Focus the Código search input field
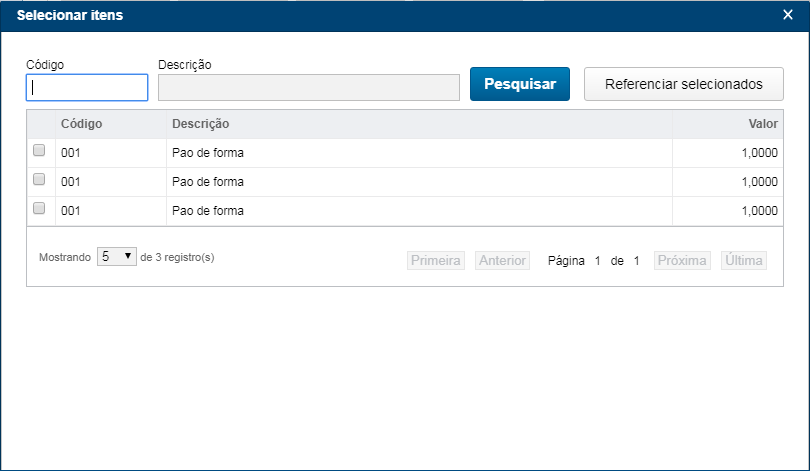 tap(87, 87)
